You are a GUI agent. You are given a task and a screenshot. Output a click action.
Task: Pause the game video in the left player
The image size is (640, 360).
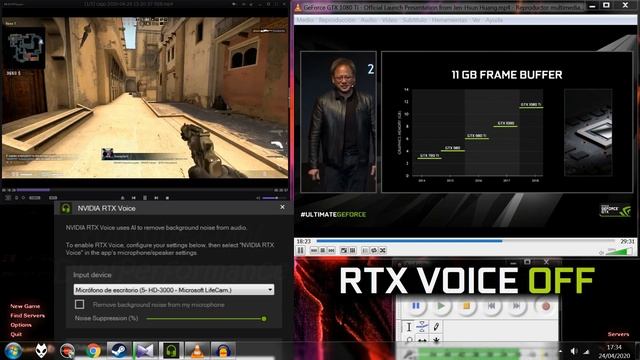click(144, 198)
